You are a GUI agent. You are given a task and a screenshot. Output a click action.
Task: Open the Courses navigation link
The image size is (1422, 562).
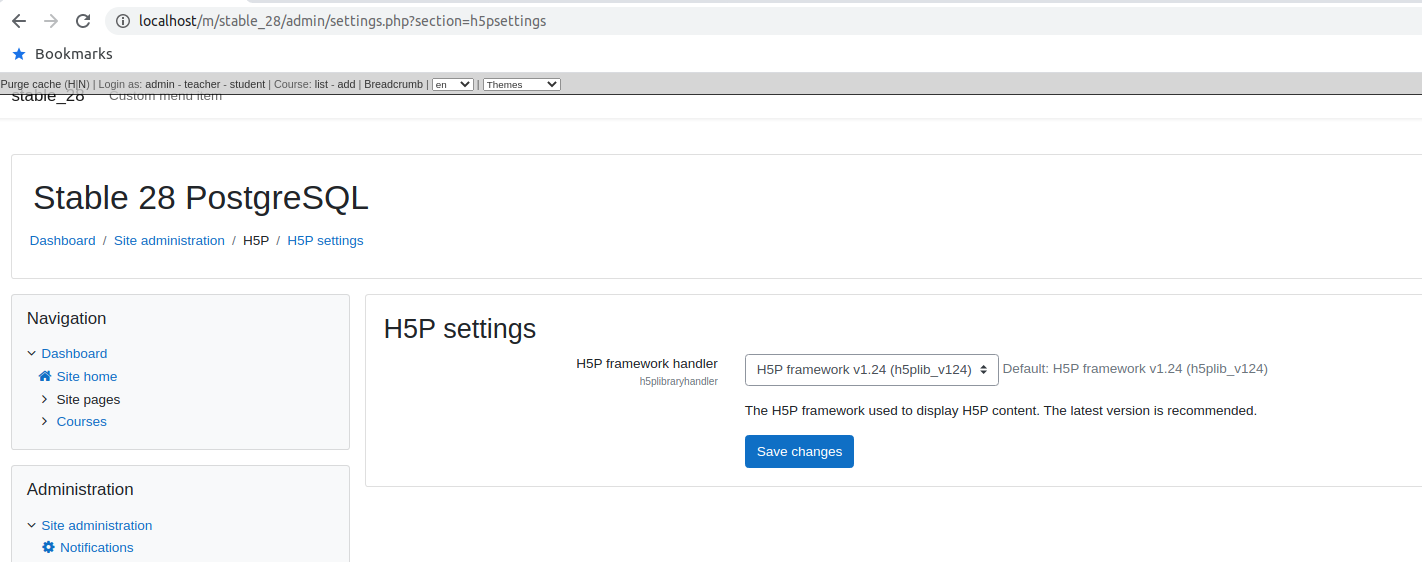click(x=82, y=421)
